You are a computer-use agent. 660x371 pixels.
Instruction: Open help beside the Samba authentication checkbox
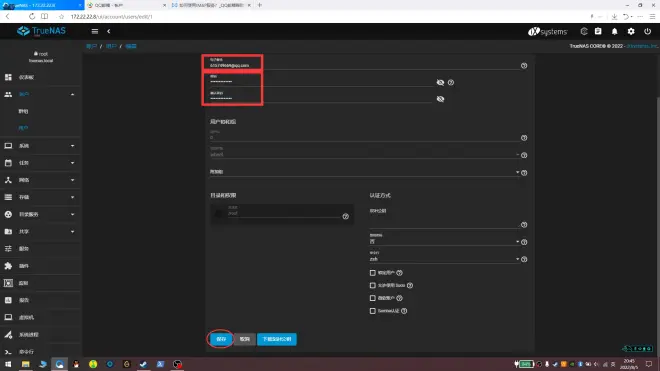pyautogui.click(x=404, y=311)
